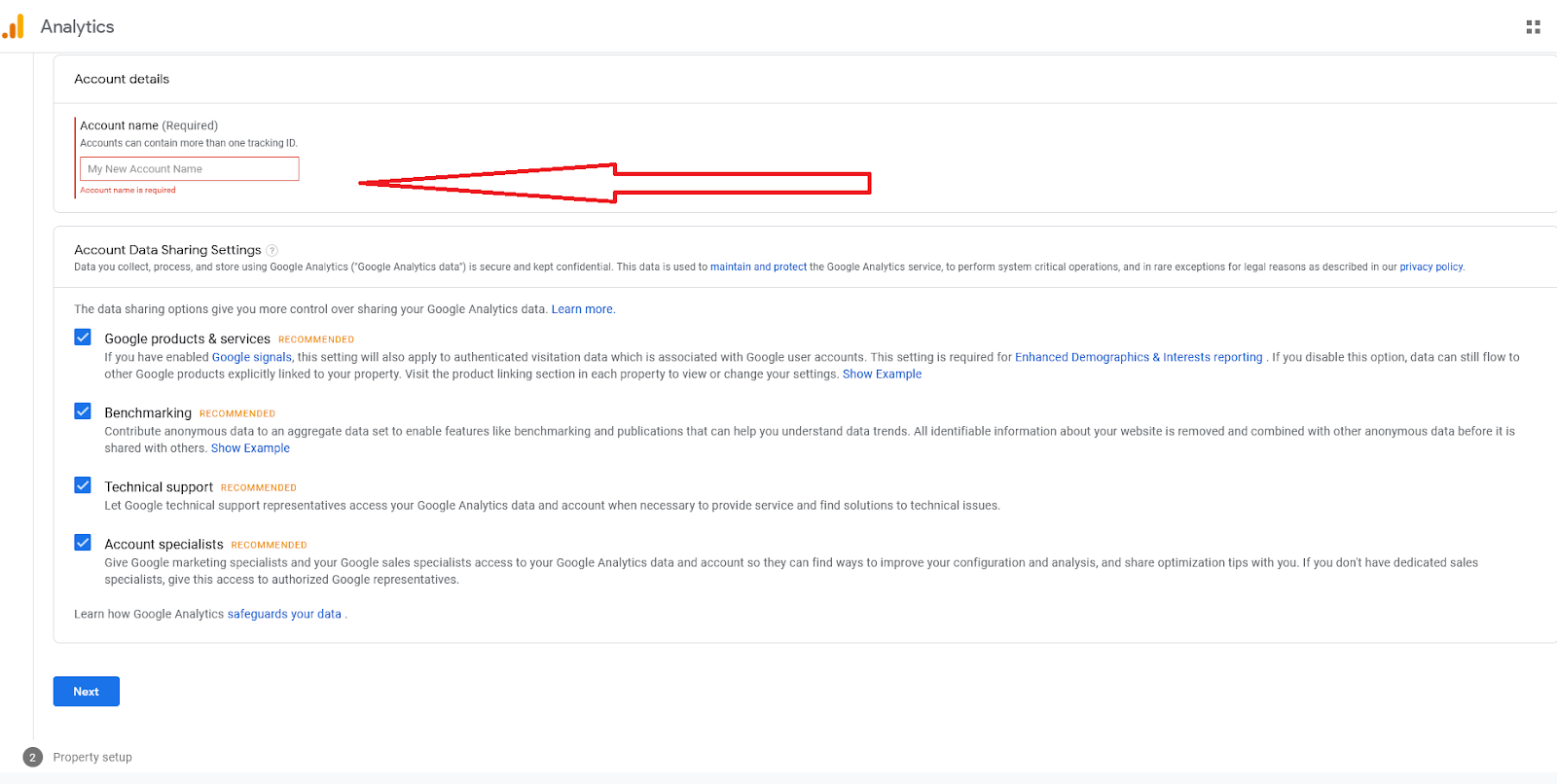Click the Account Data Sharing Settings heading
Viewport: 1557px width, 784px height.
pos(167,250)
